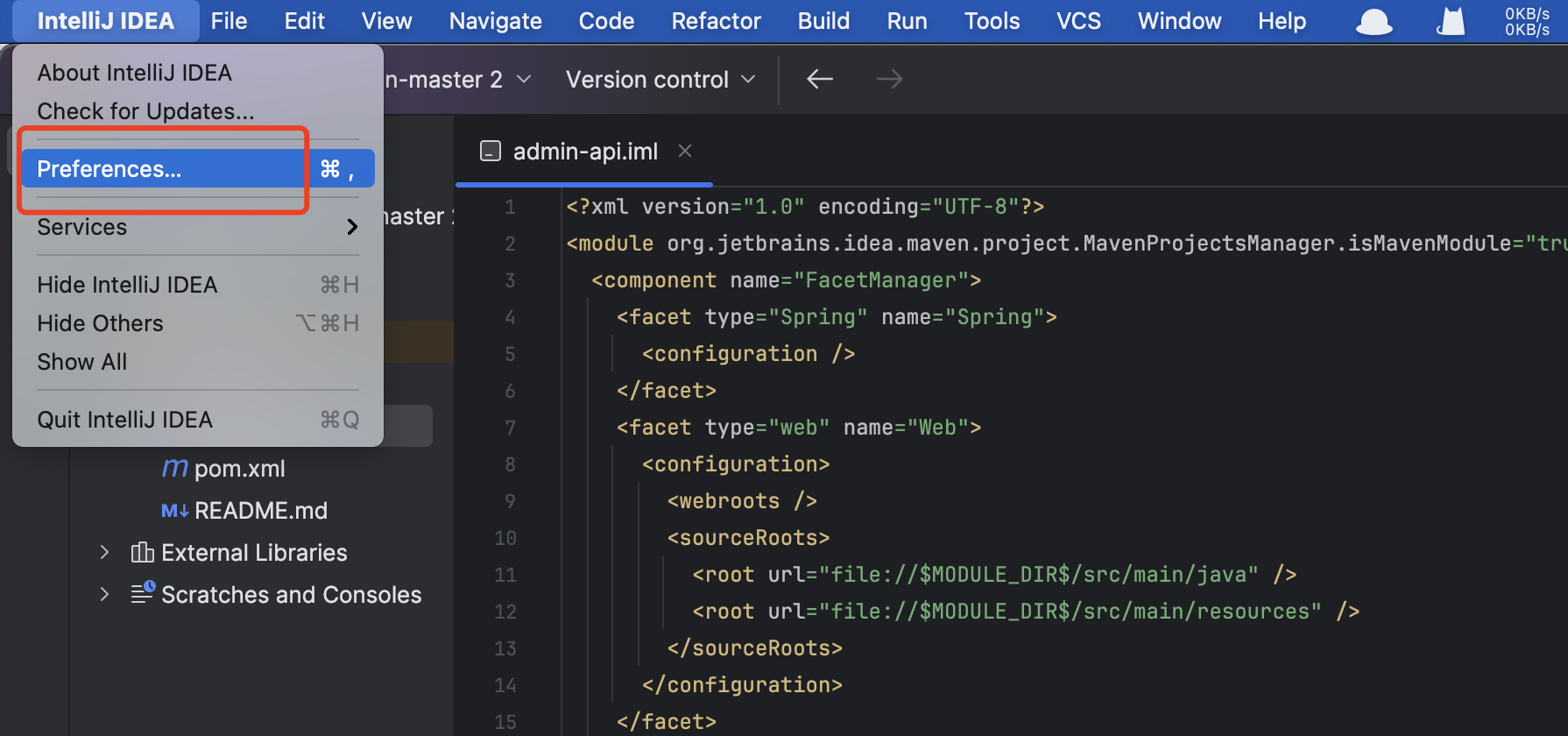
Task: Click the src/main/resources root url line
Action: point(1026,612)
